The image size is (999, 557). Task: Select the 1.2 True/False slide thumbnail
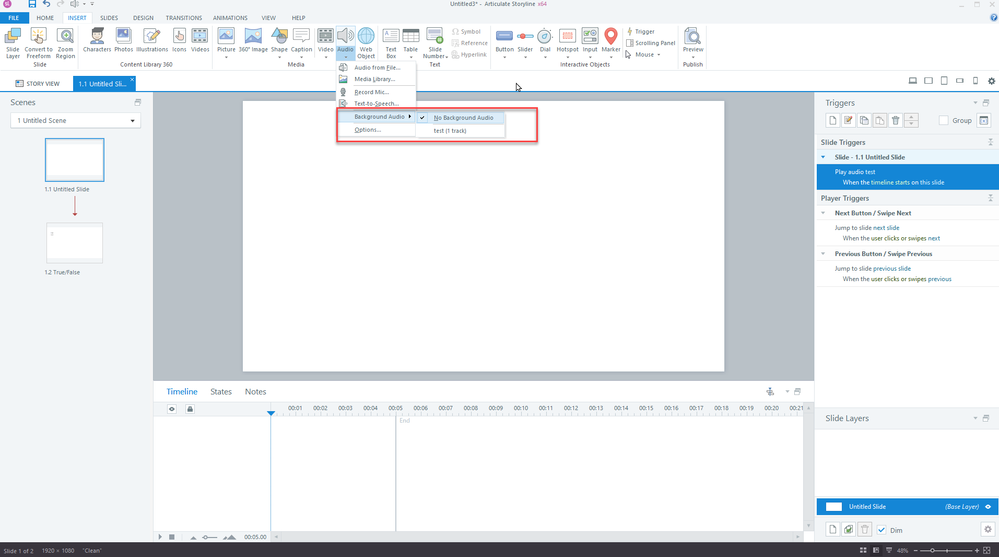click(x=74, y=243)
